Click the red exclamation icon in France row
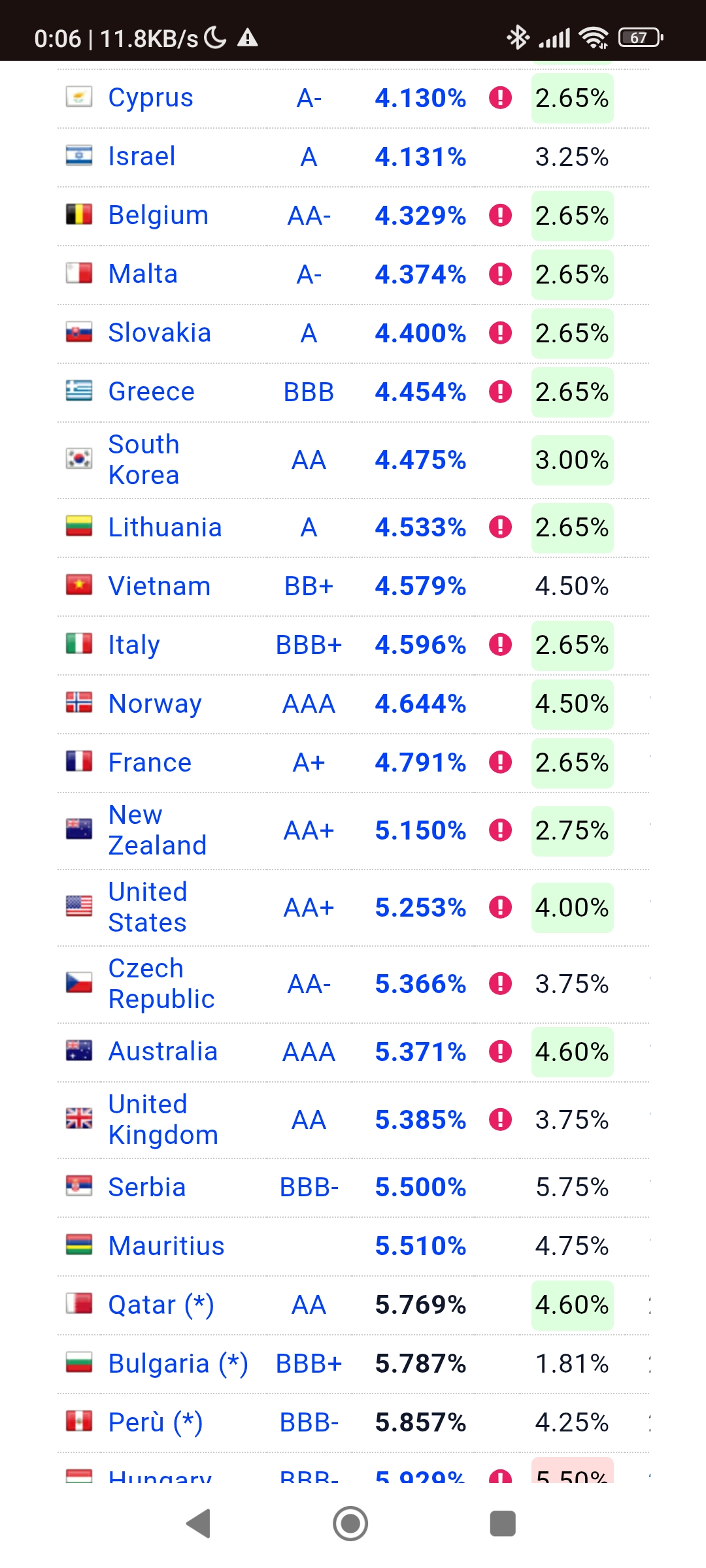The height and width of the screenshot is (1568, 706). pos(500,762)
